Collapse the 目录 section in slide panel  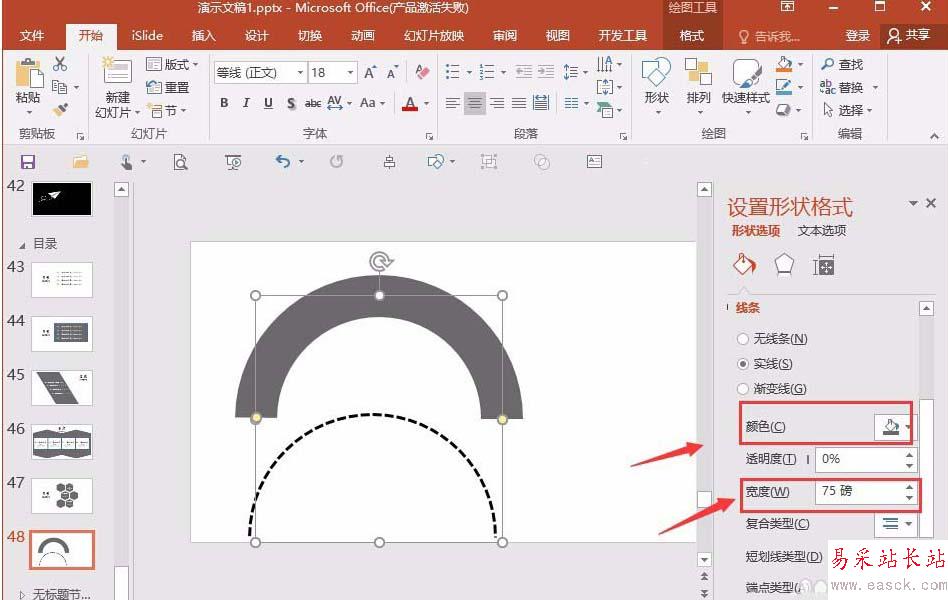(x=22, y=246)
